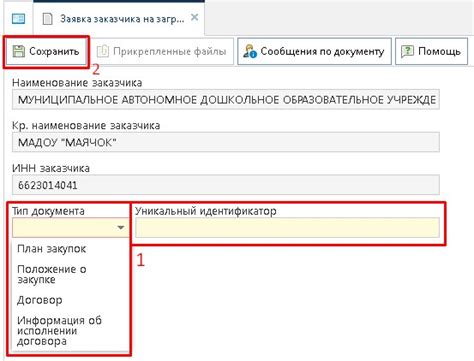Click the Помощь button

tap(431, 51)
